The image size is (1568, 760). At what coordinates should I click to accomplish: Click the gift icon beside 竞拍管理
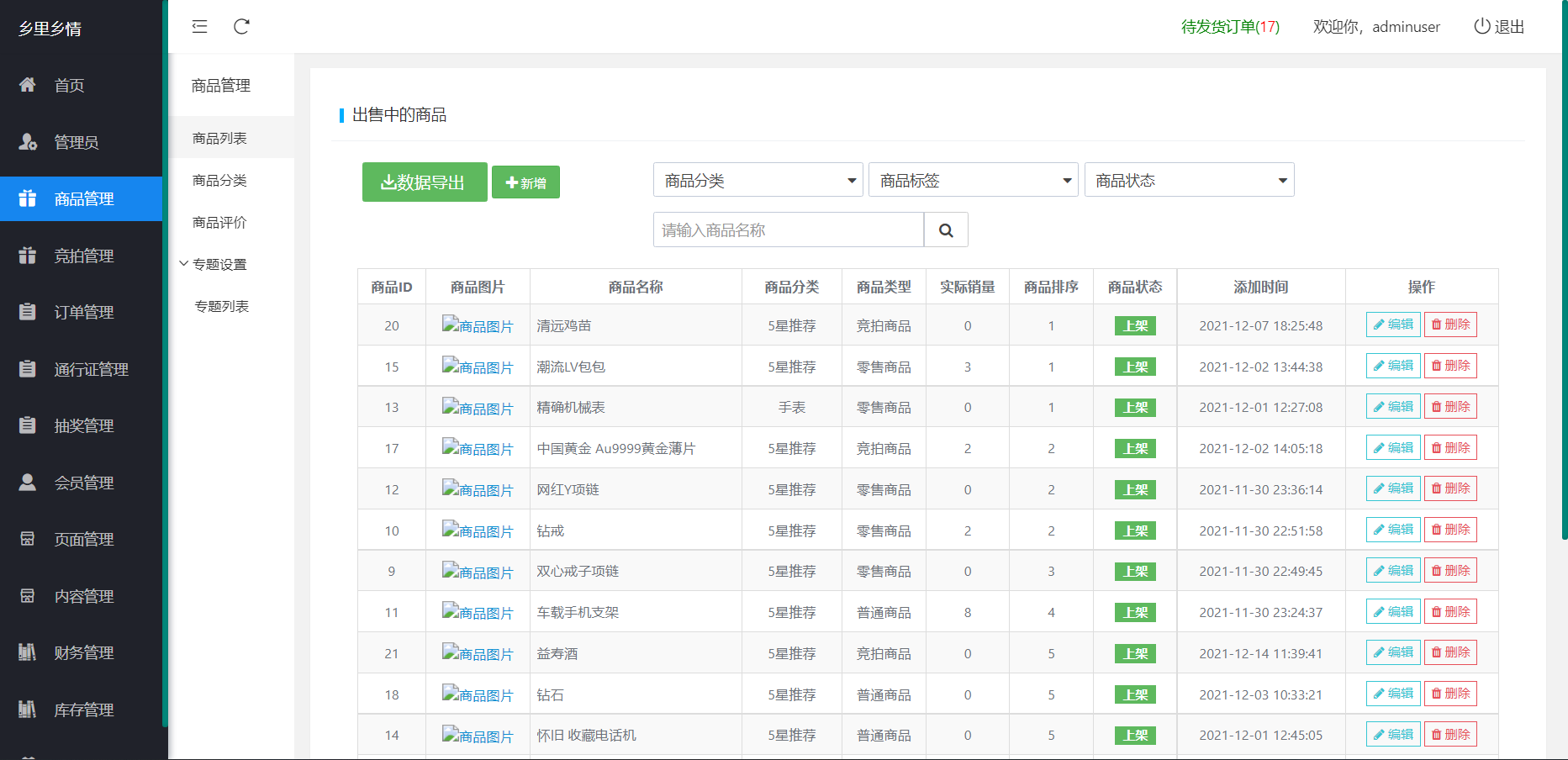pyautogui.click(x=28, y=256)
